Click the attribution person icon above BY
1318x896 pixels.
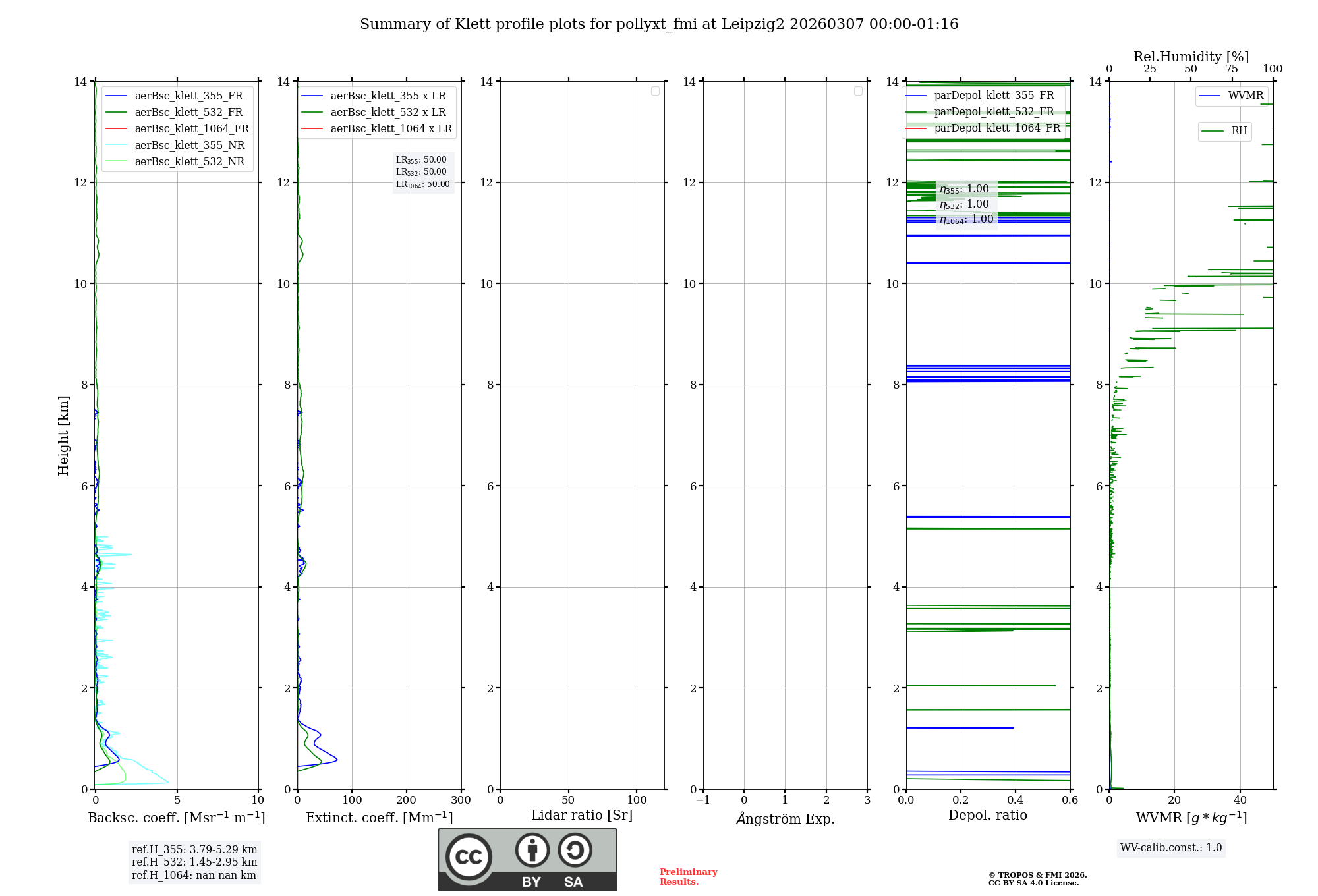[532, 850]
